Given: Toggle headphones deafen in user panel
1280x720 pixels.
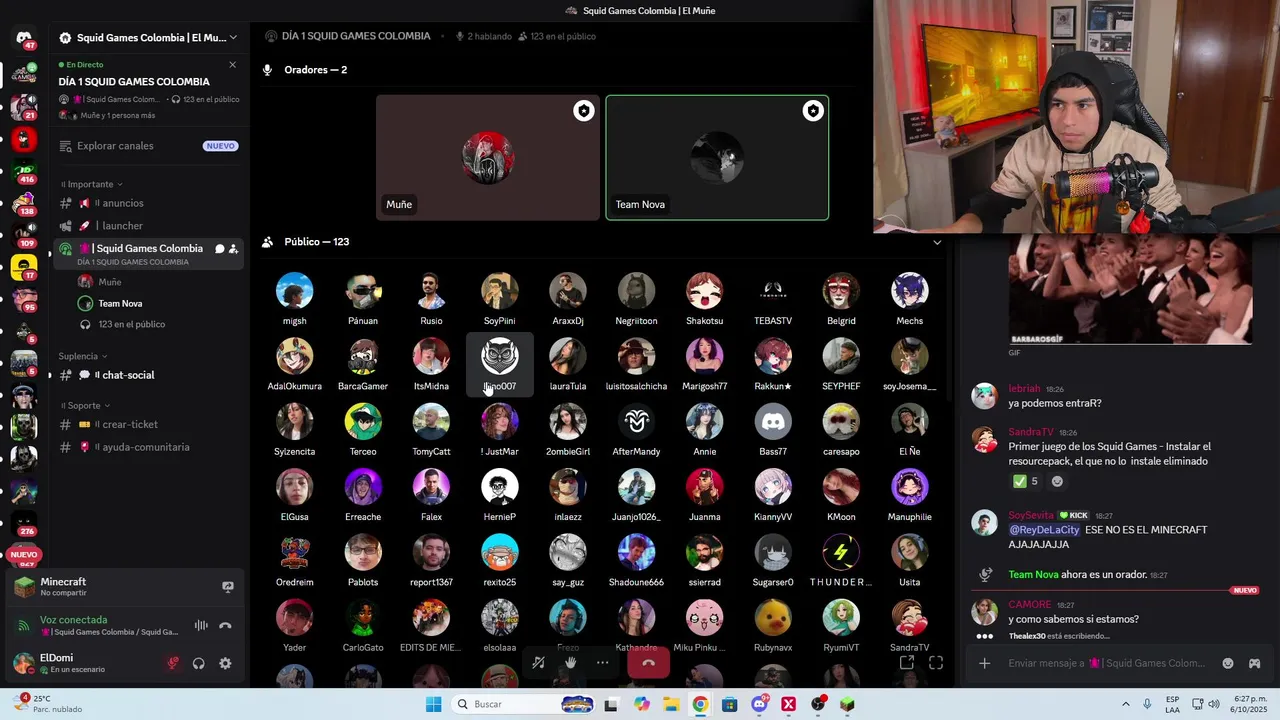Looking at the screenshot, I should 199,663.
